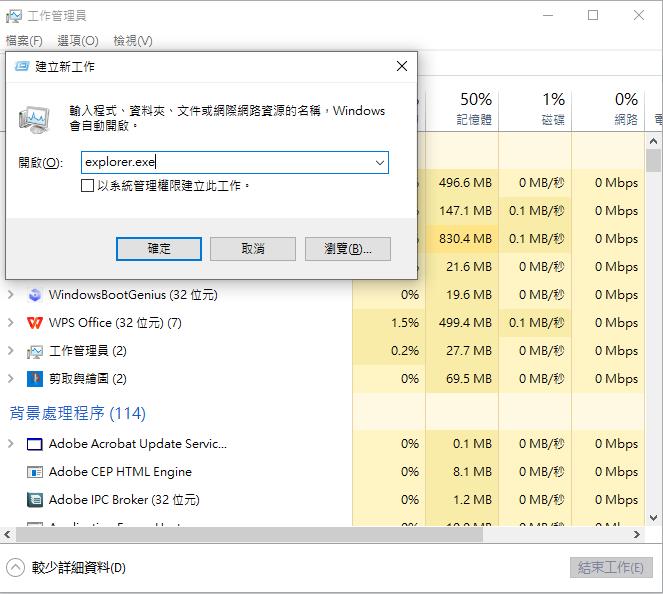Viewport: 663px width, 594px height.
Task: Expand the 工作管理員 (2) process group
Action: (x=11, y=350)
